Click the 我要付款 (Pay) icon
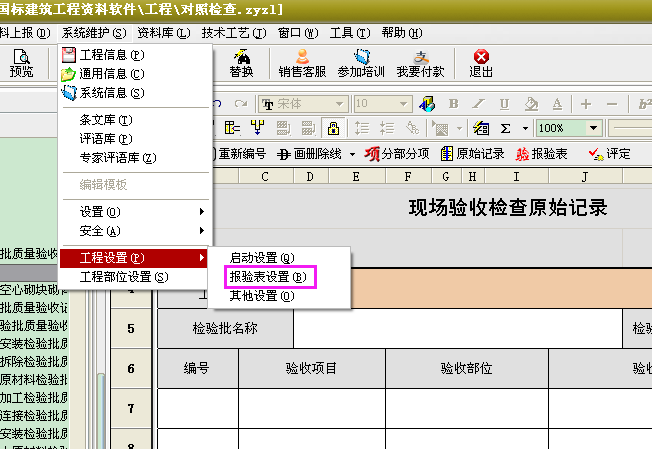Screen dimensions: 652x449 (x=421, y=64)
